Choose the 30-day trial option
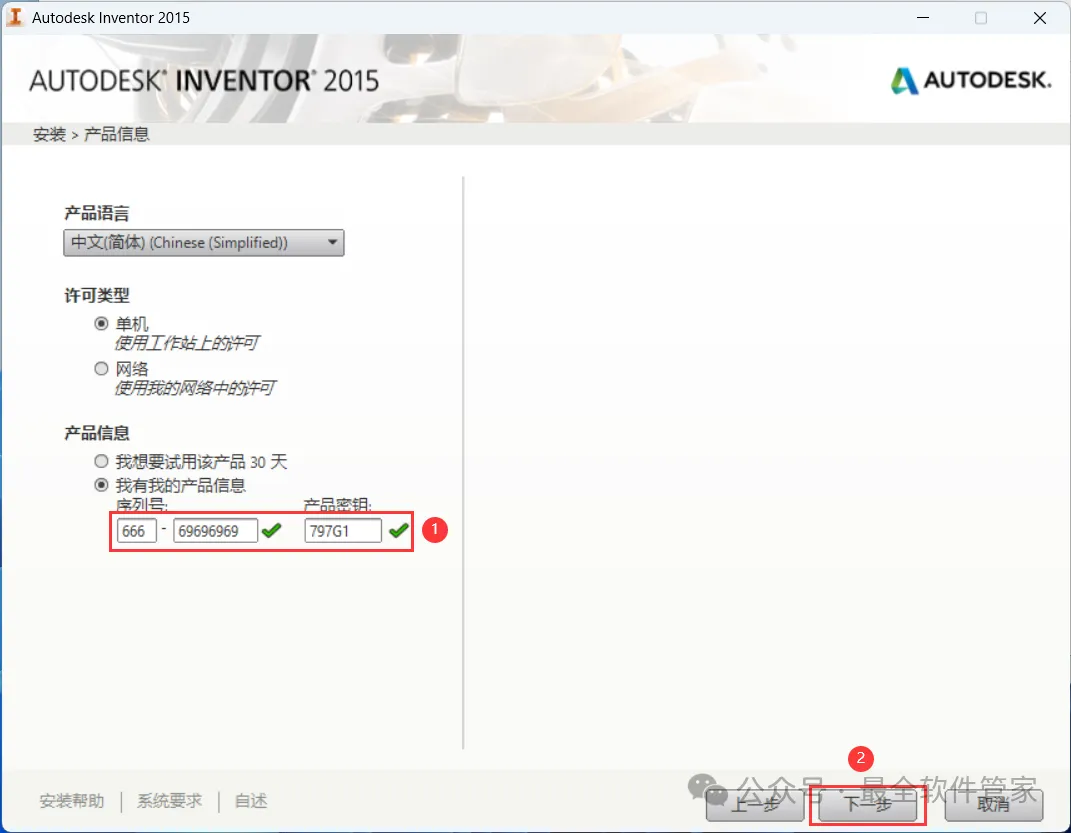 (101, 462)
